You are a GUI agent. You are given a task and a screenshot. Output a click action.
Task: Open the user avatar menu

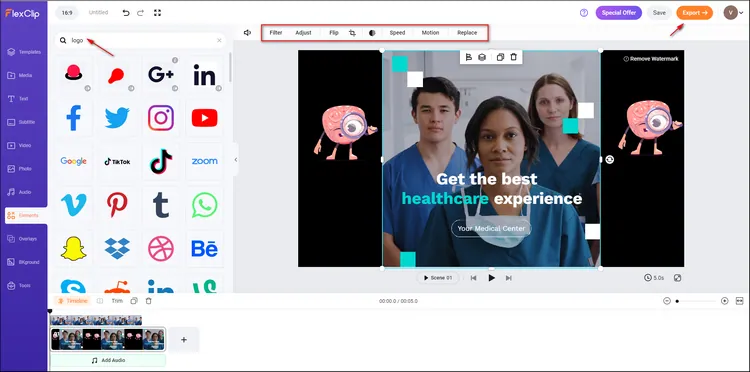[730, 13]
